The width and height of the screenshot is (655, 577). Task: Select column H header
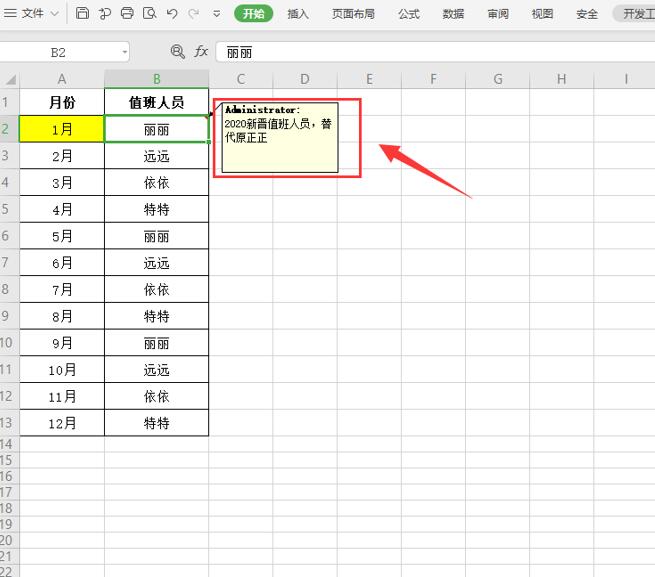click(x=561, y=79)
